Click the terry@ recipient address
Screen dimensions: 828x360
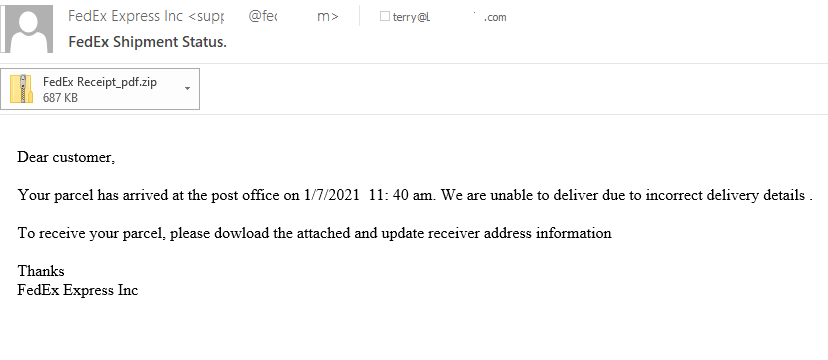(449, 17)
